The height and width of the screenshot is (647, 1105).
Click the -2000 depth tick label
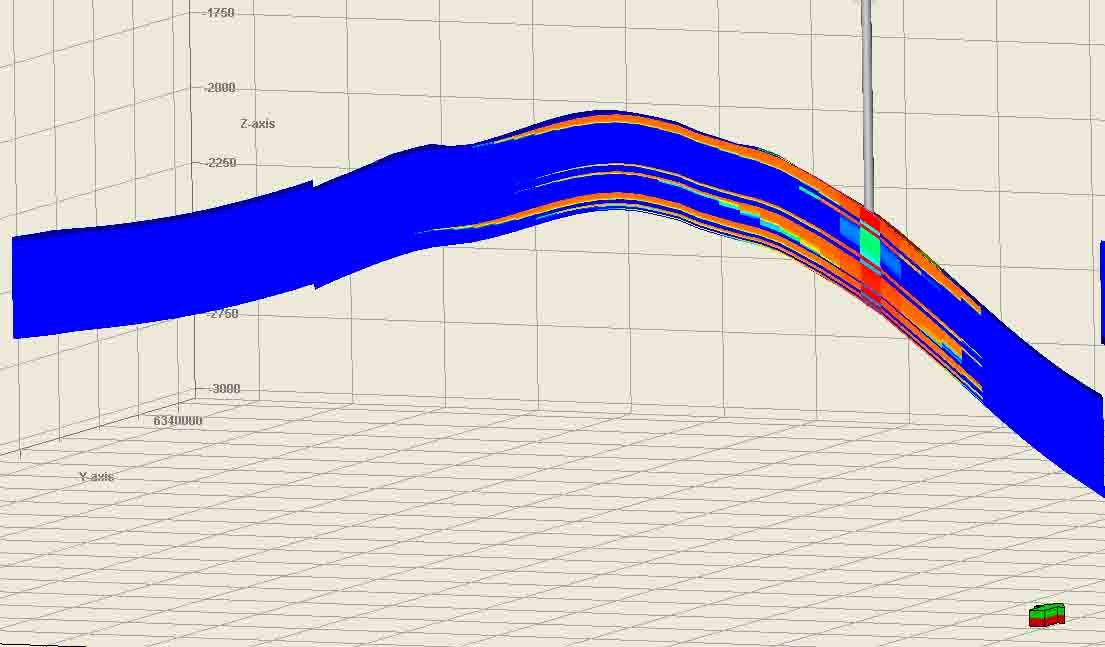(220, 88)
